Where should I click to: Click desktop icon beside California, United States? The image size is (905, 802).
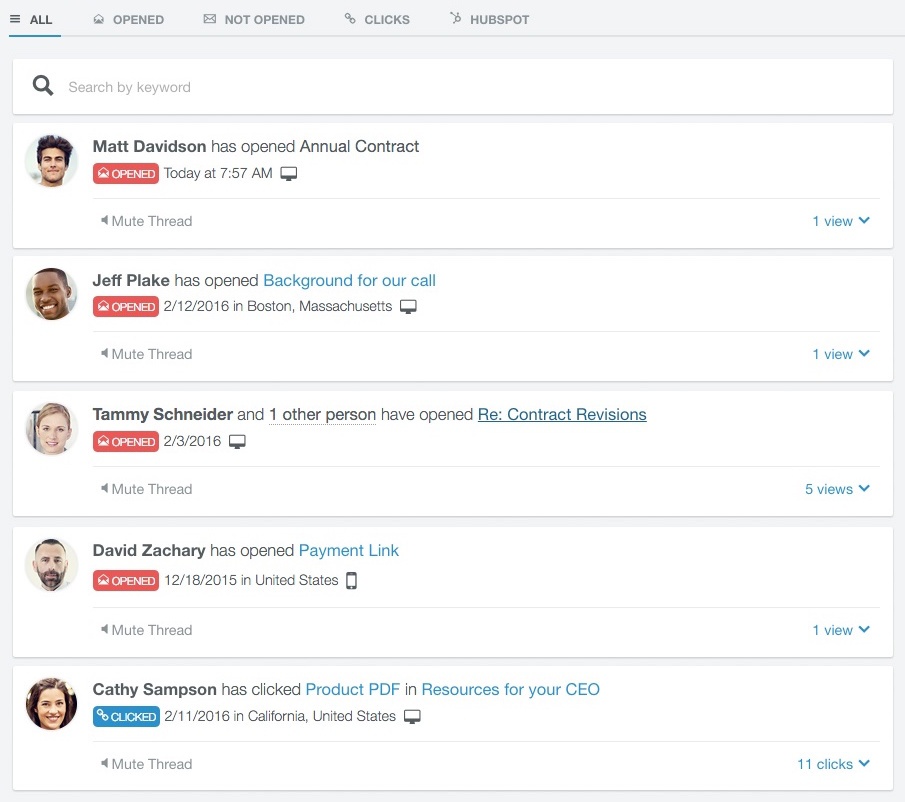click(412, 717)
